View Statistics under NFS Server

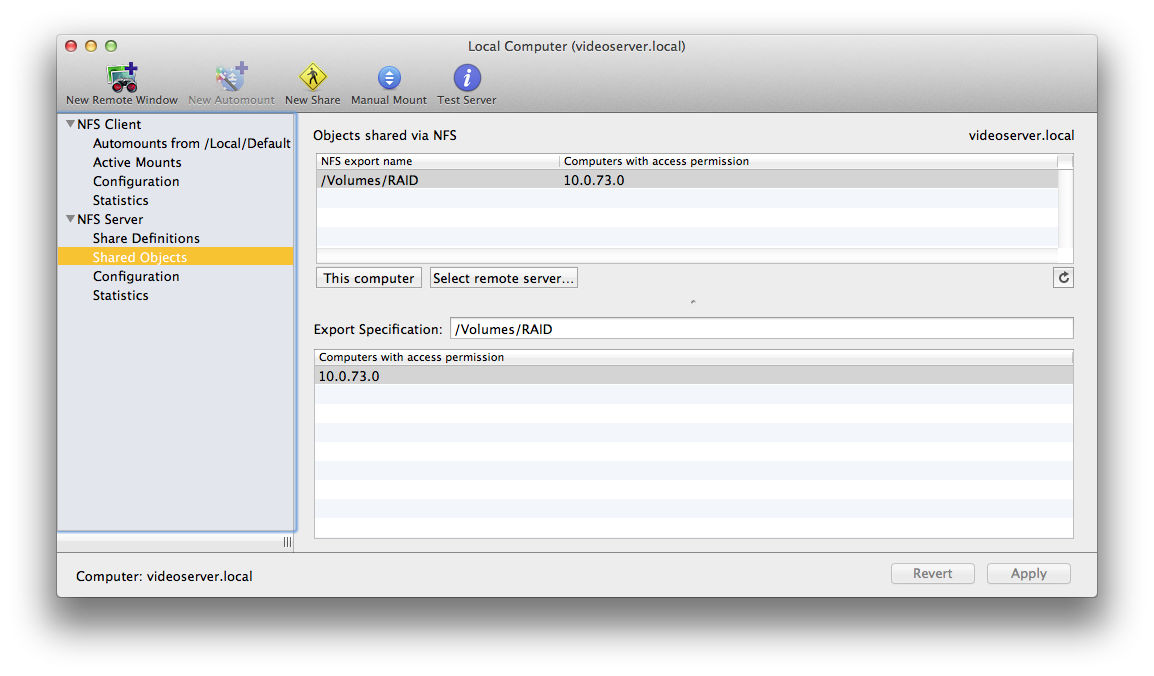click(x=121, y=296)
